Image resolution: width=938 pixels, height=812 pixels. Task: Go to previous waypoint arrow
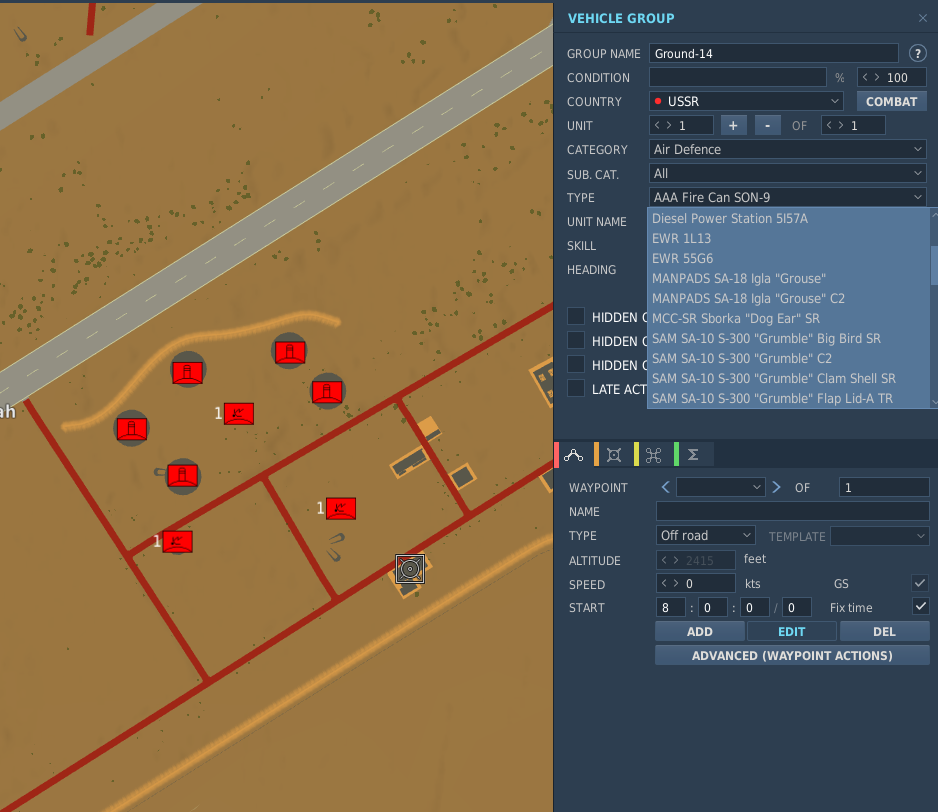click(665, 487)
